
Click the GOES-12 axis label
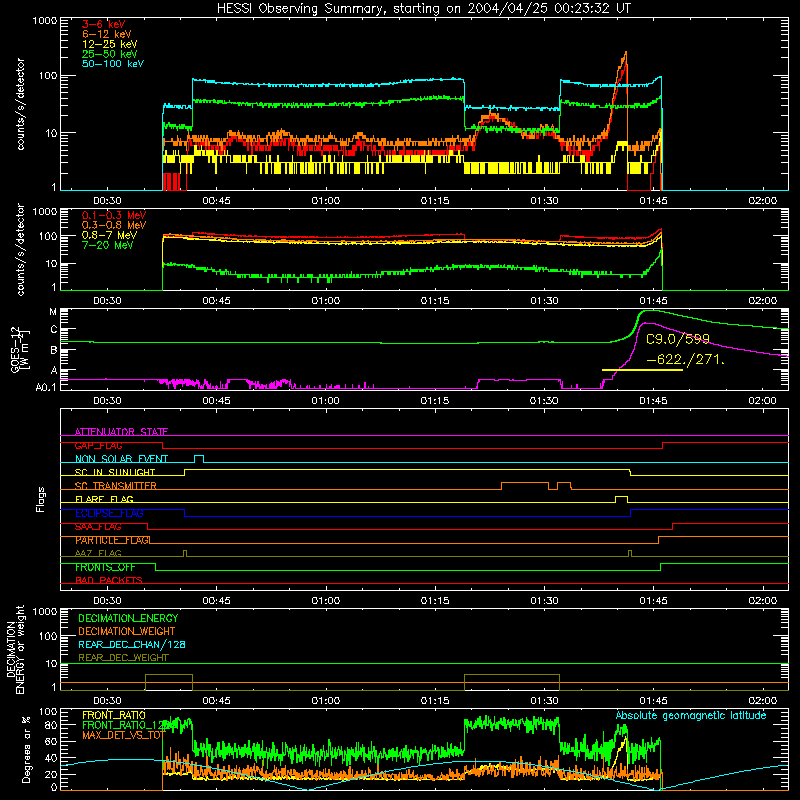19,349
